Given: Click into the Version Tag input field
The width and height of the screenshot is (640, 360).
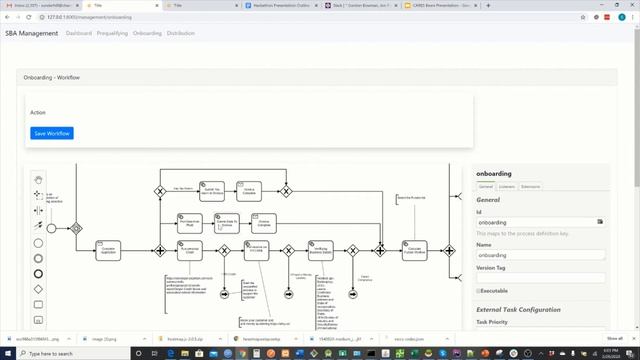Looking at the screenshot, I should pyautogui.click(x=540, y=278).
